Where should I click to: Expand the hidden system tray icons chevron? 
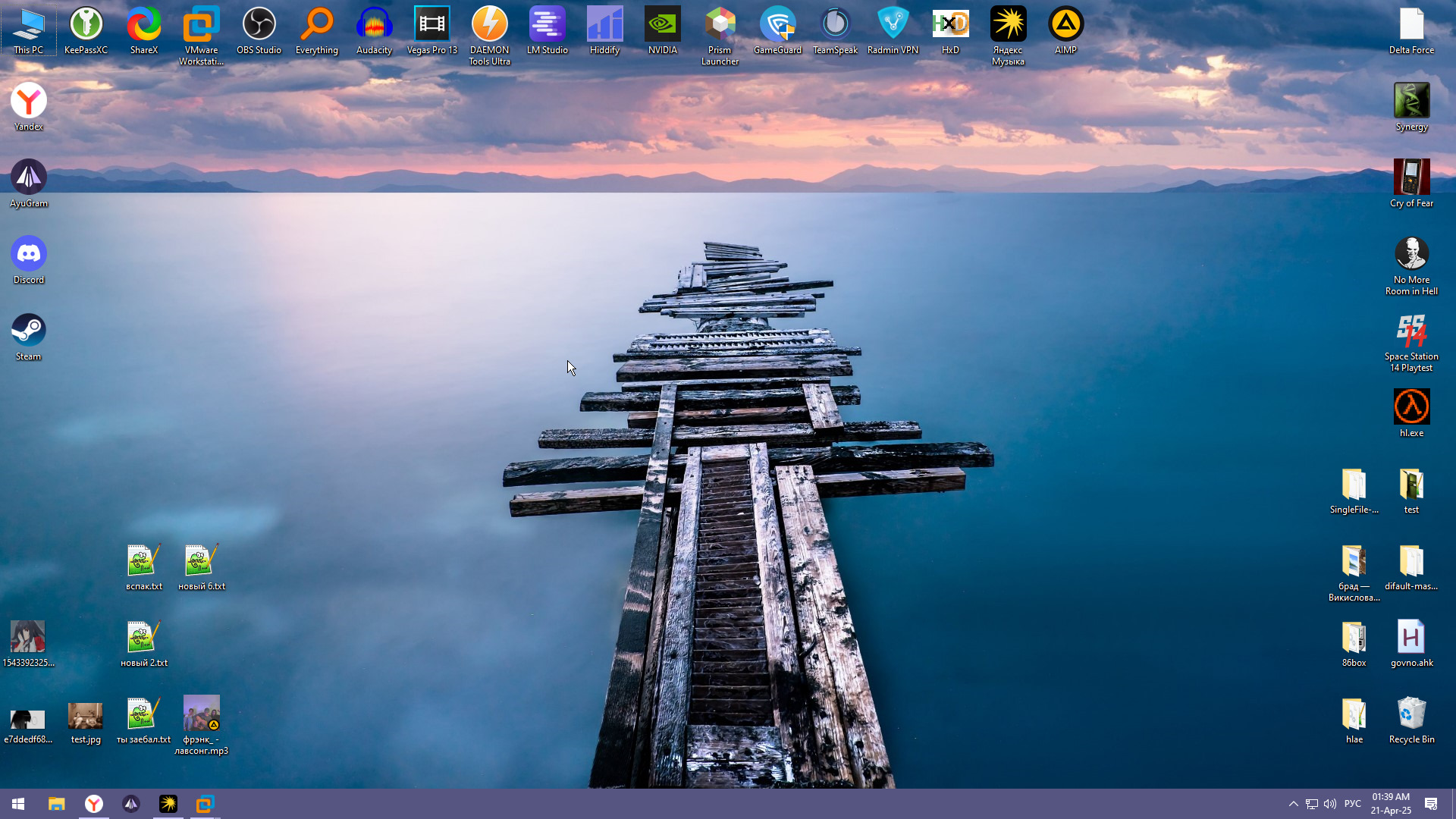pos(1294,804)
